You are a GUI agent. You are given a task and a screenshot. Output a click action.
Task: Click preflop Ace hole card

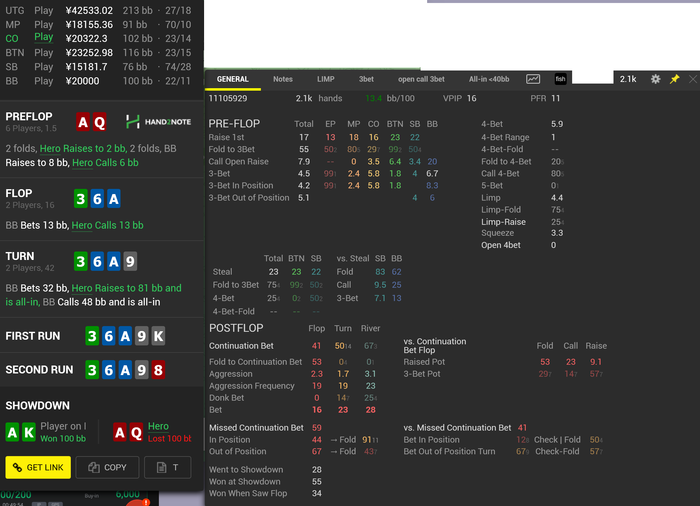pyautogui.click(x=83, y=122)
